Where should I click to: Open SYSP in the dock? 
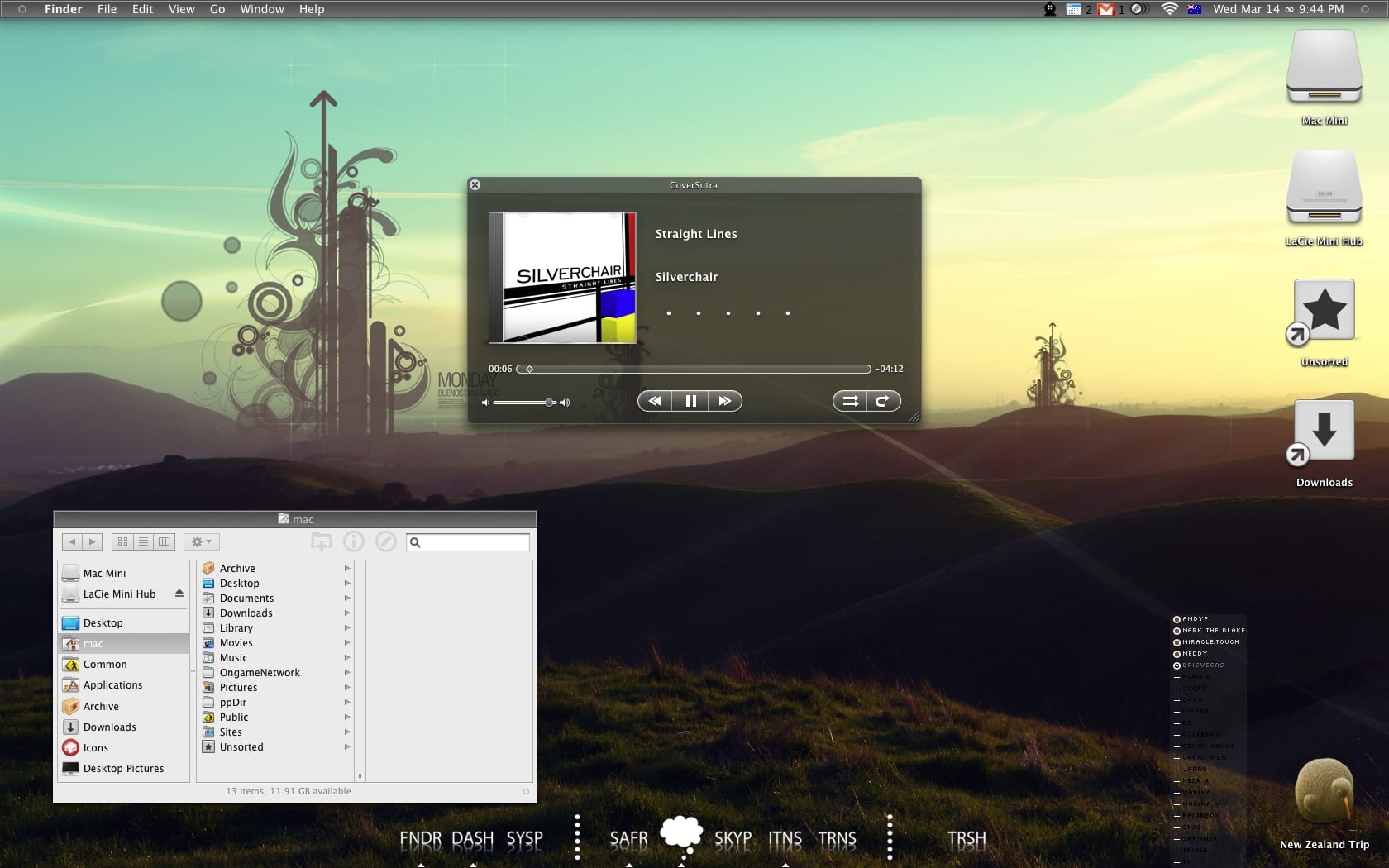click(525, 839)
